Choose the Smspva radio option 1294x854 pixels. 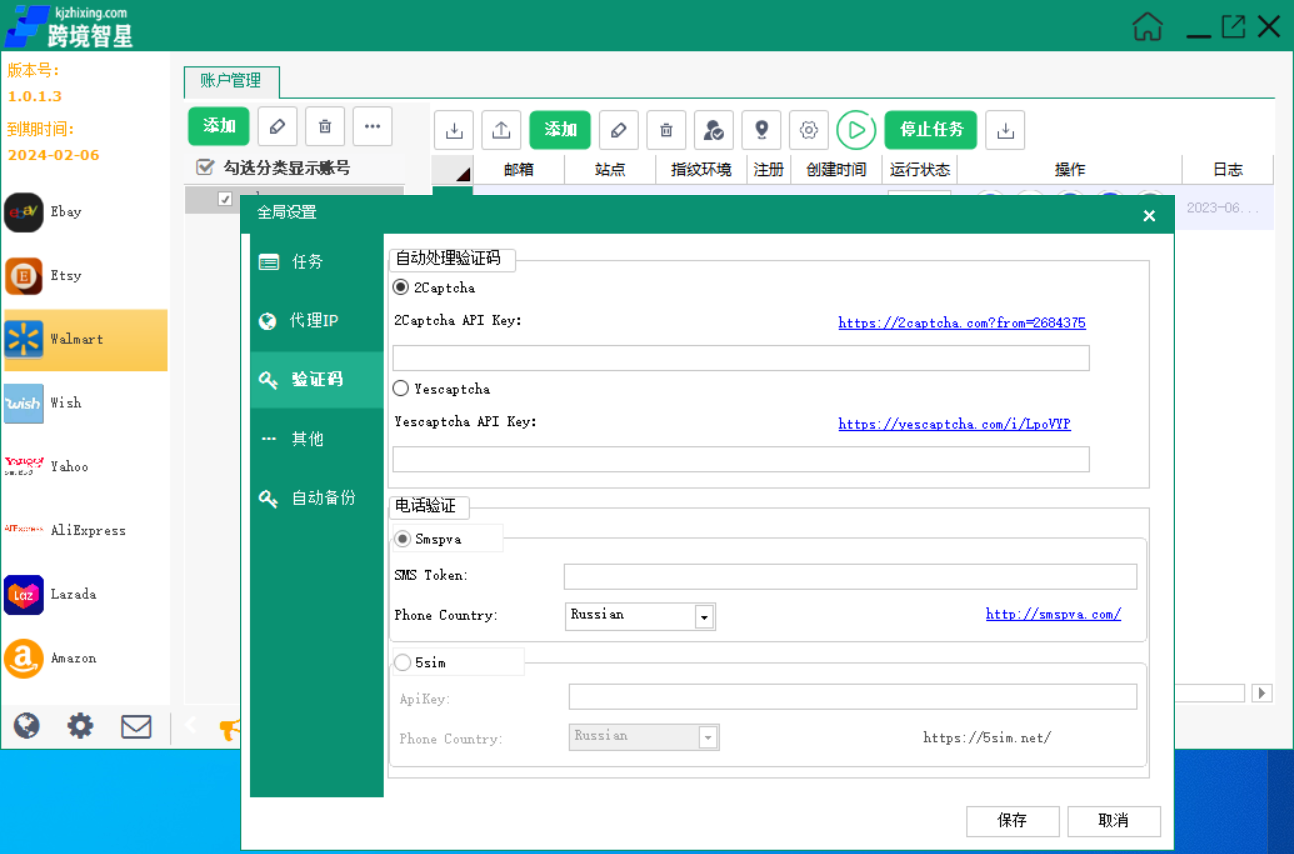(x=403, y=539)
